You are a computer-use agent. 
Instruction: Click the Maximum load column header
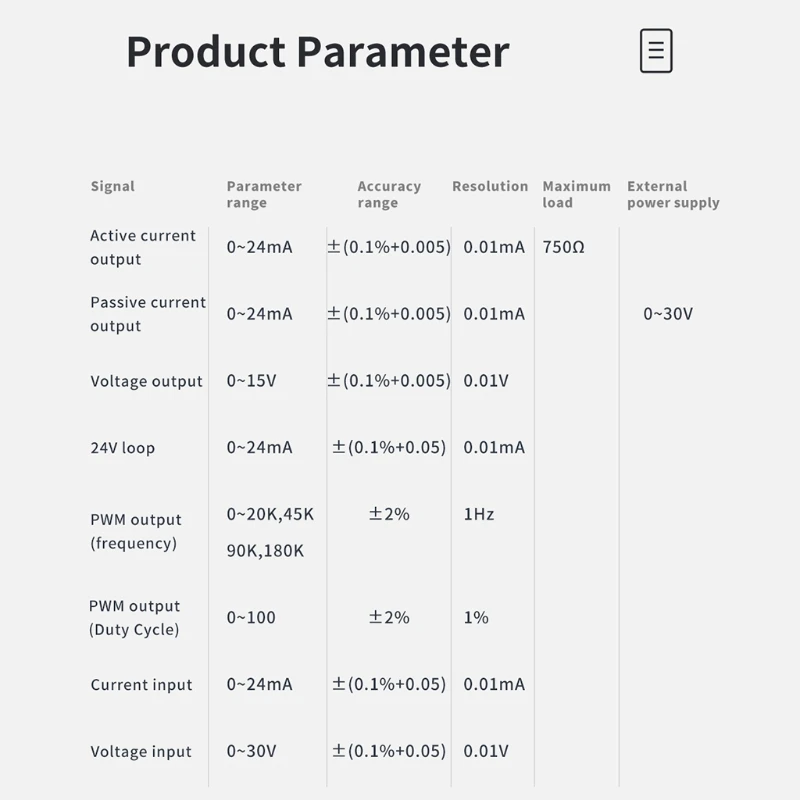577,194
